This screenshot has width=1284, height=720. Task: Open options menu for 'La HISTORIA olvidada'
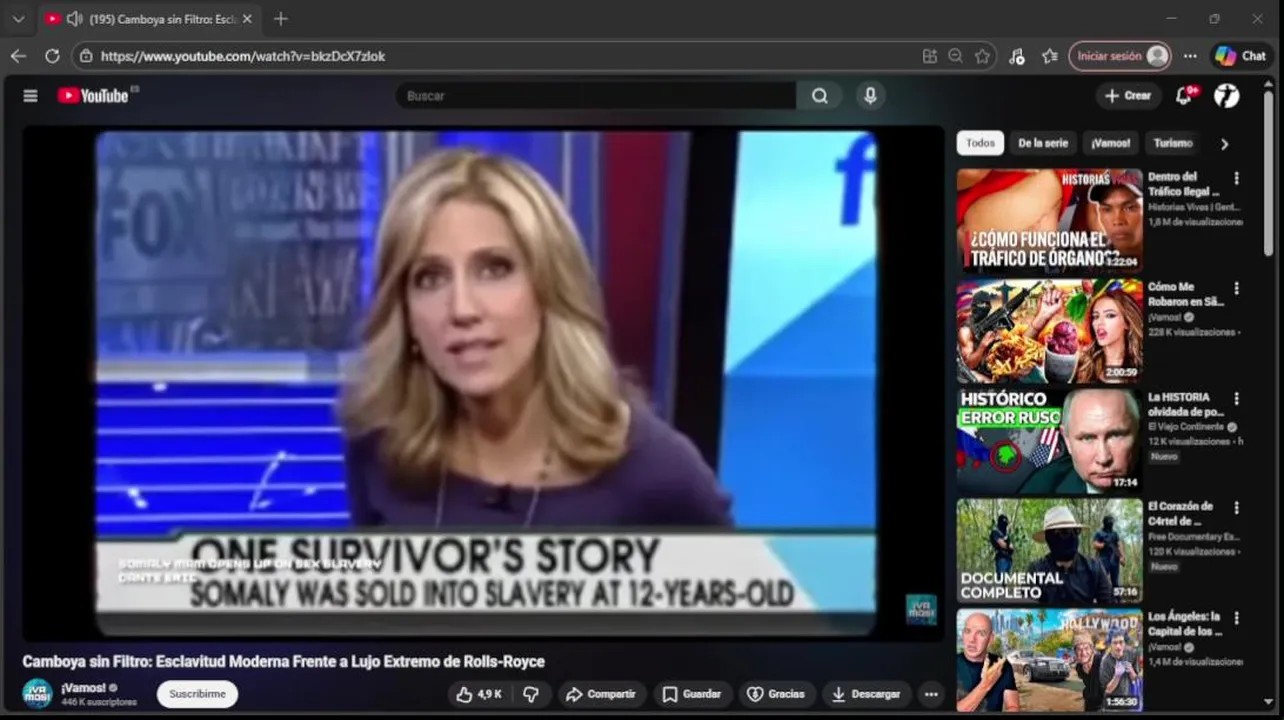(x=1236, y=398)
